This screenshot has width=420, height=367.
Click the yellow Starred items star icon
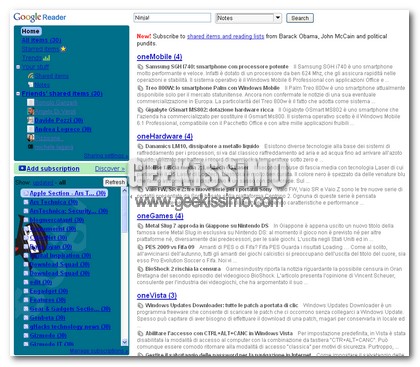coord(63,49)
